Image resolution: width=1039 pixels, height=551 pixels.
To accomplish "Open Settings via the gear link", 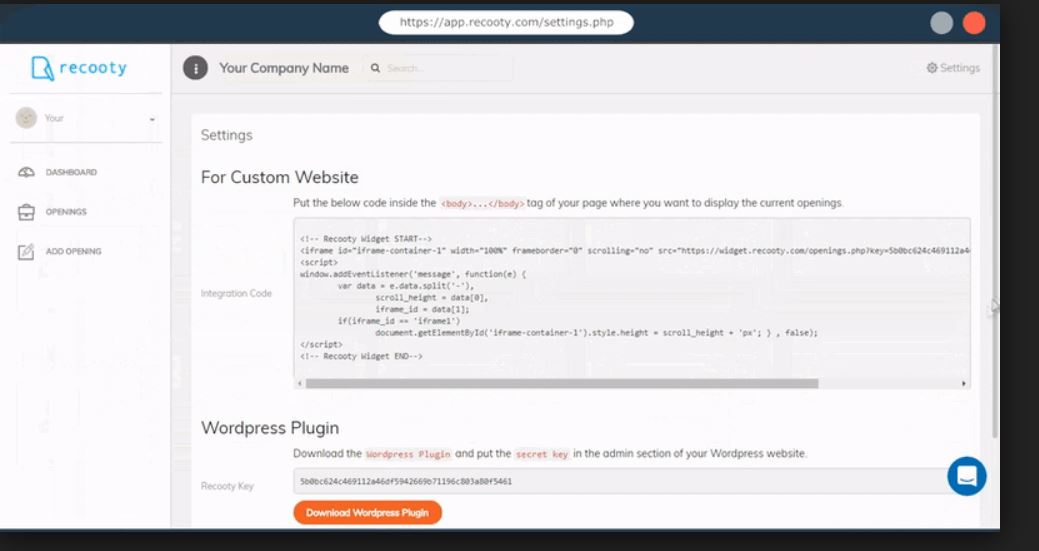I will point(953,68).
